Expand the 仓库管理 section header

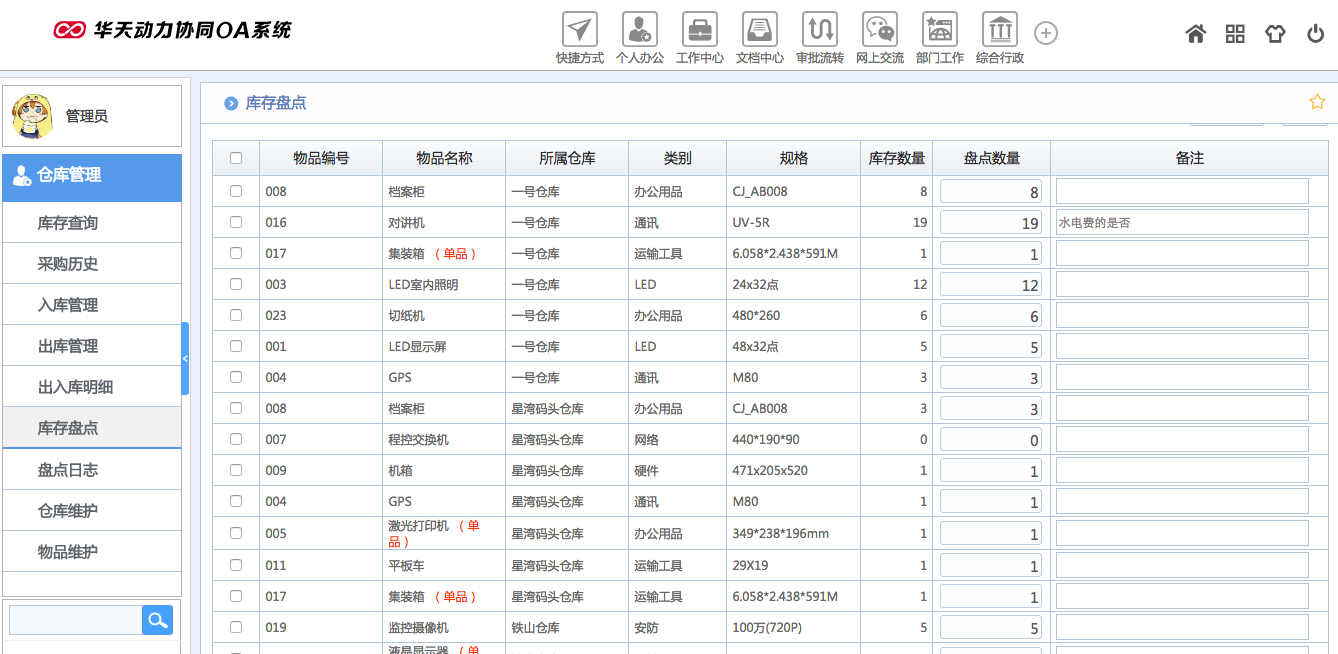[x=91, y=176]
